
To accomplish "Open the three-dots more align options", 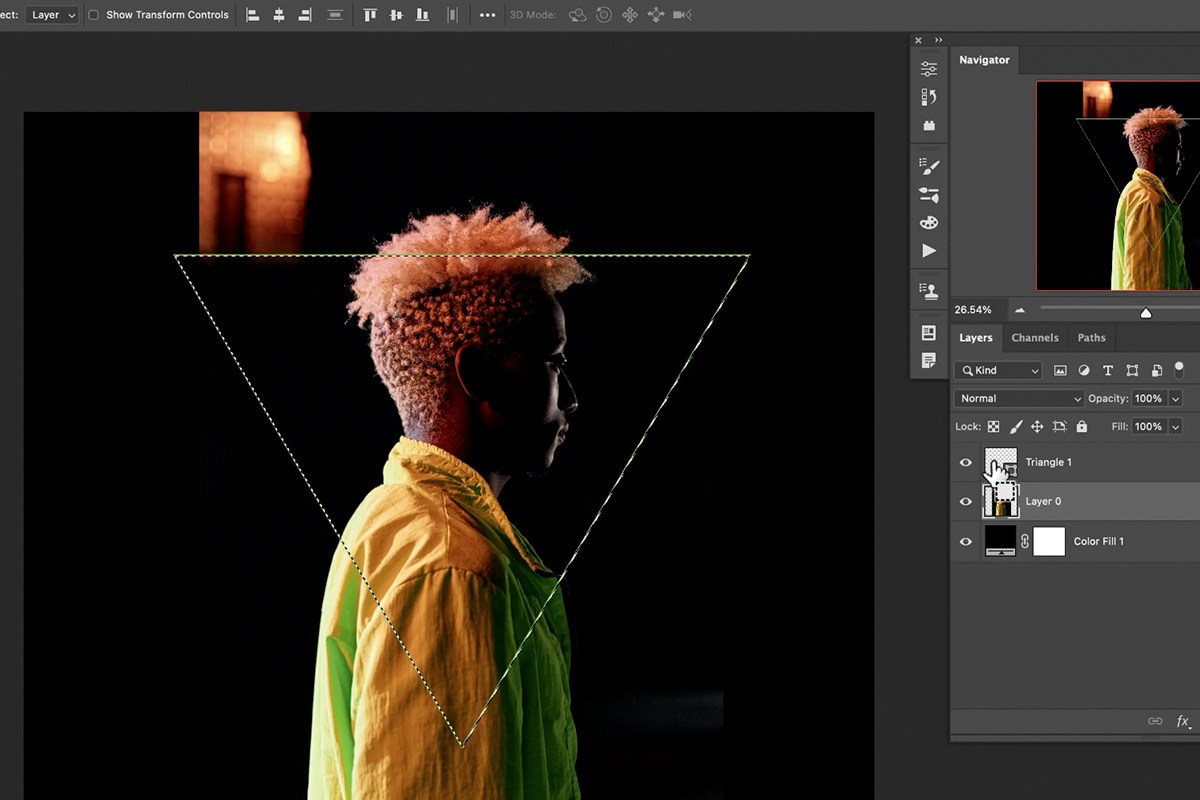I will (x=488, y=15).
